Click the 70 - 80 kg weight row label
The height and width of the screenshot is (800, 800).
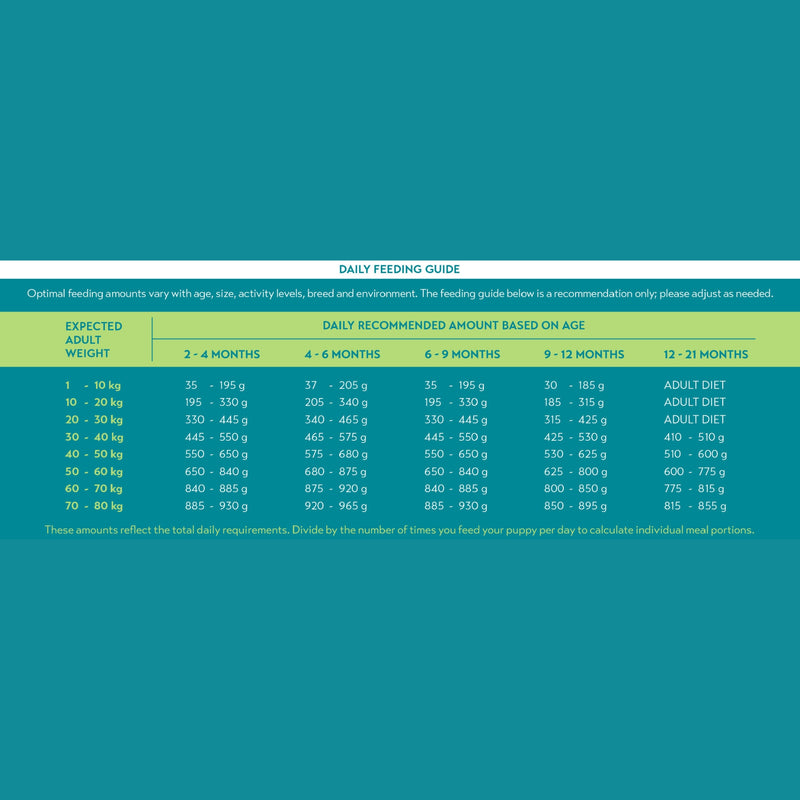pos(94,506)
